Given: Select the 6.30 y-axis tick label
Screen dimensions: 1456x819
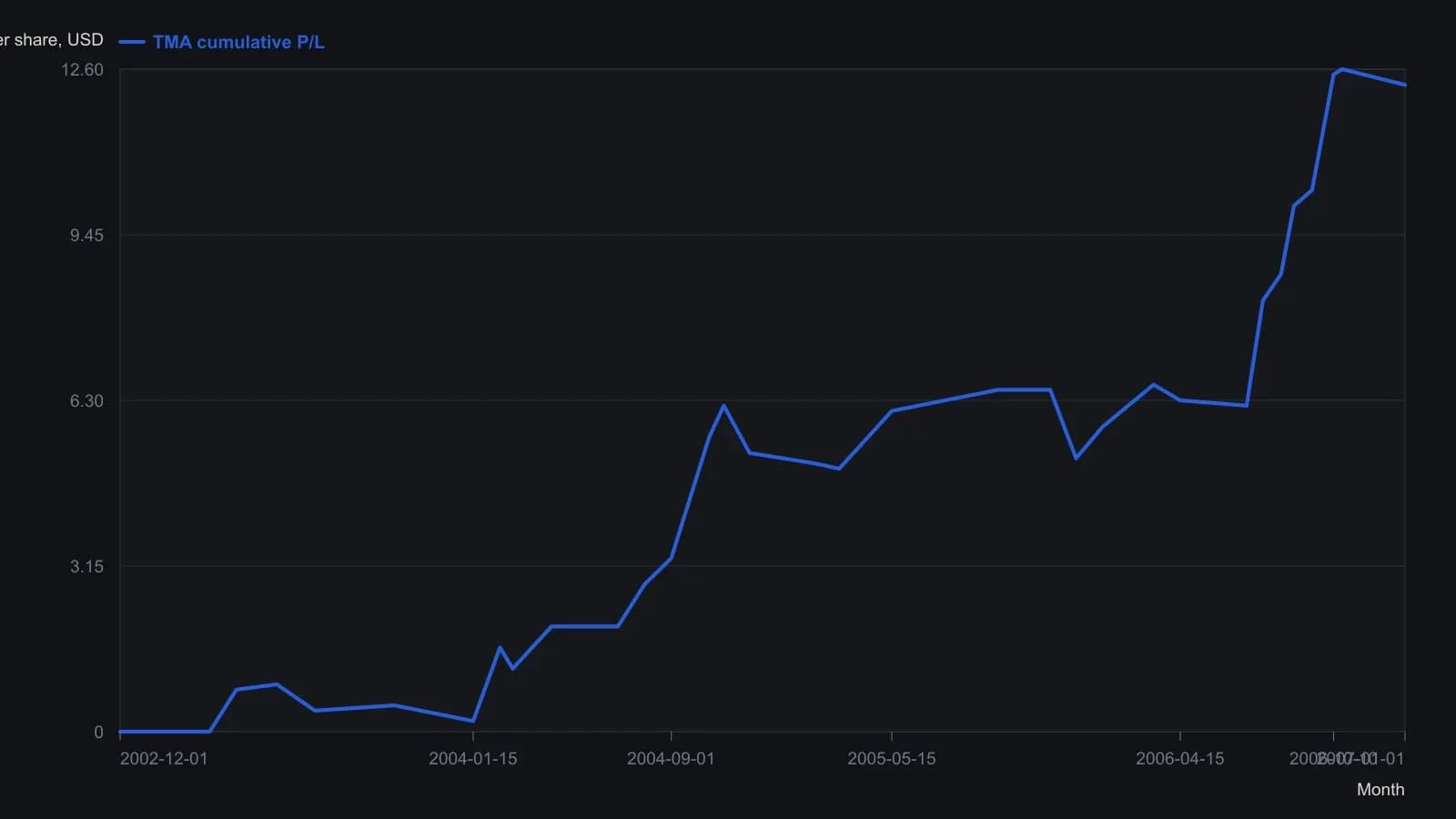Looking at the screenshot, I should click(87, 401).
